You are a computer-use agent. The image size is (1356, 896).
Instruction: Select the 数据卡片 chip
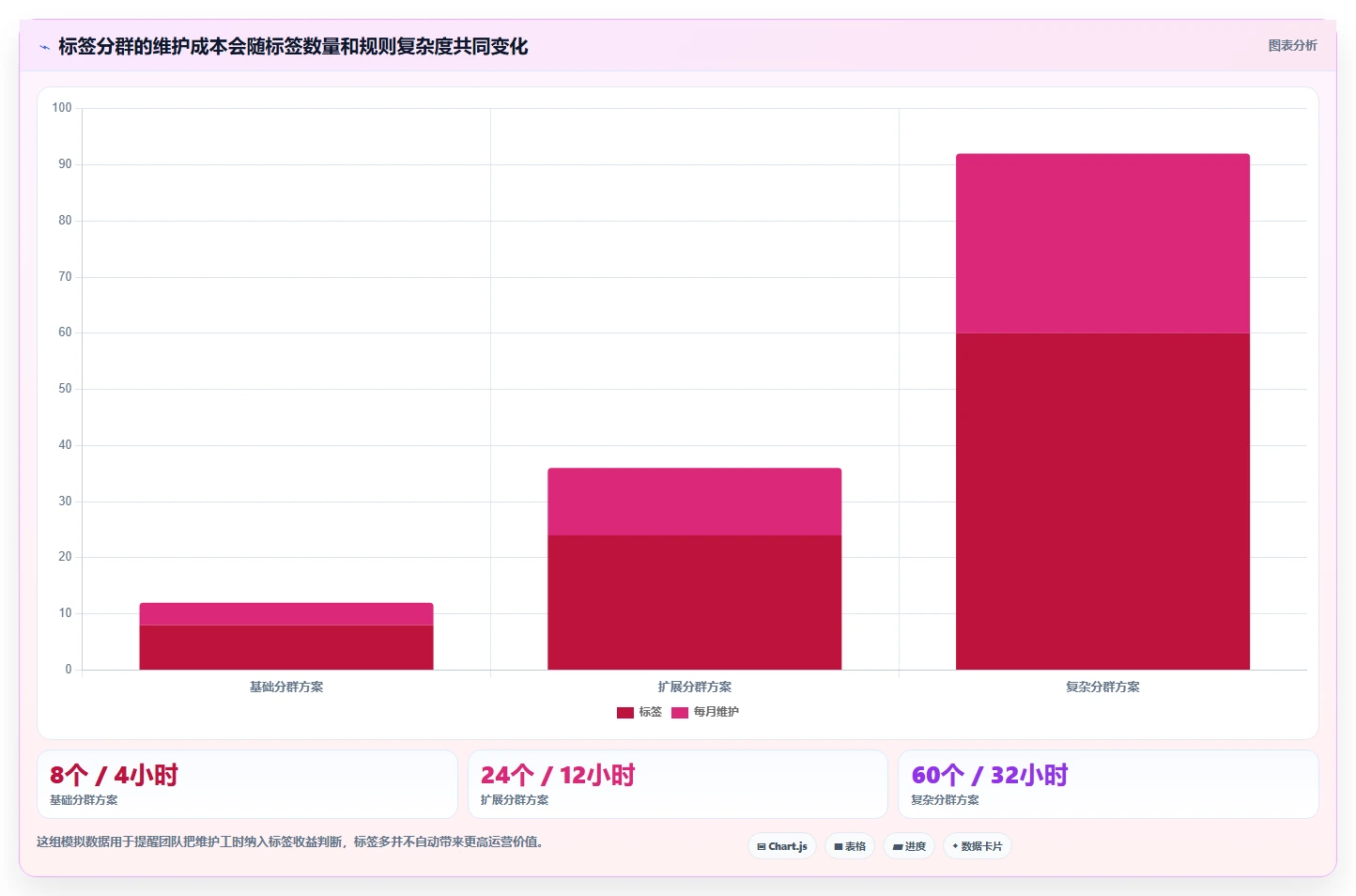978,846
